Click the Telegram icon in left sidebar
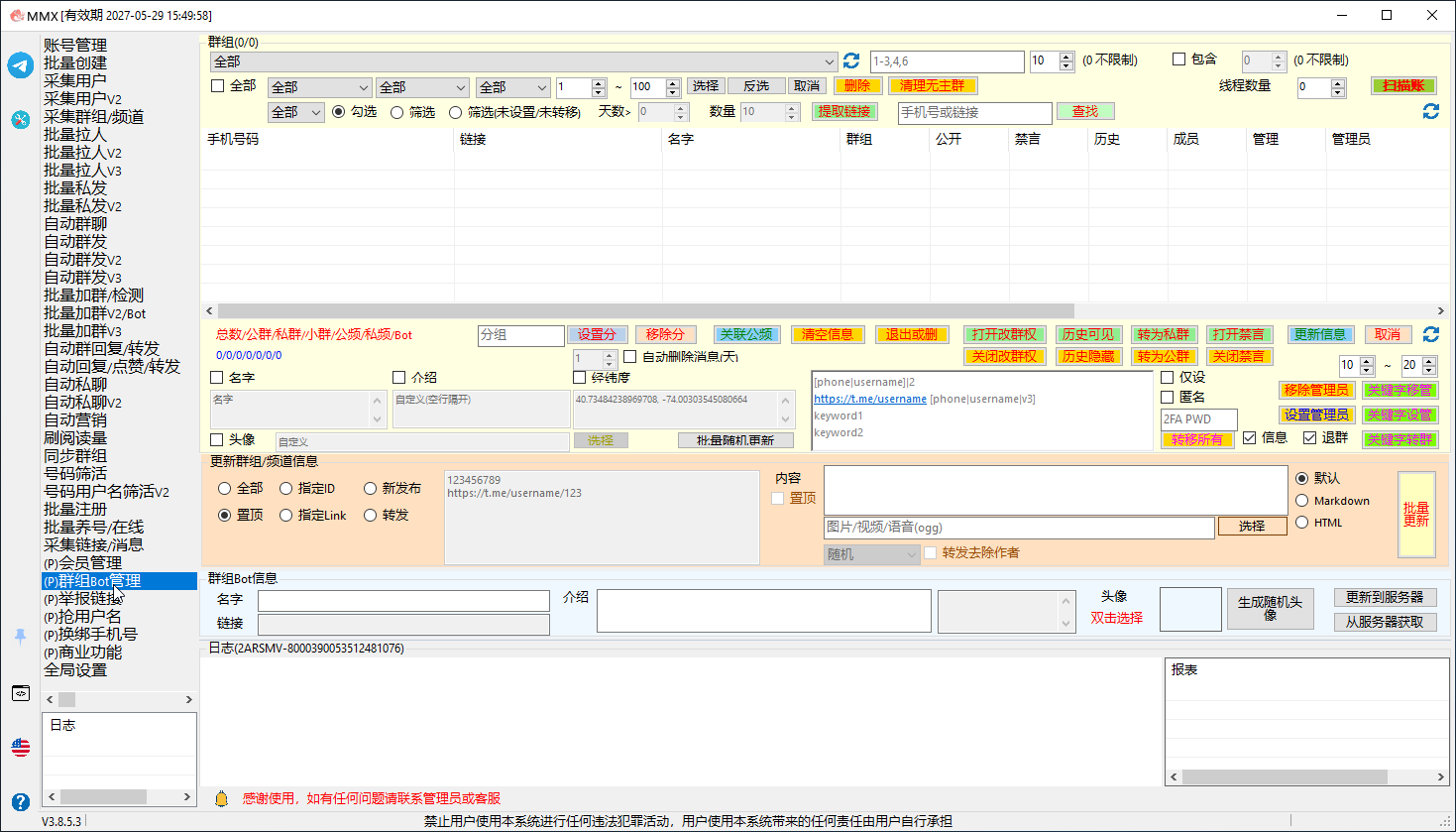Image resolution: width=1456 pixels, height=832 pixels. 21,65
